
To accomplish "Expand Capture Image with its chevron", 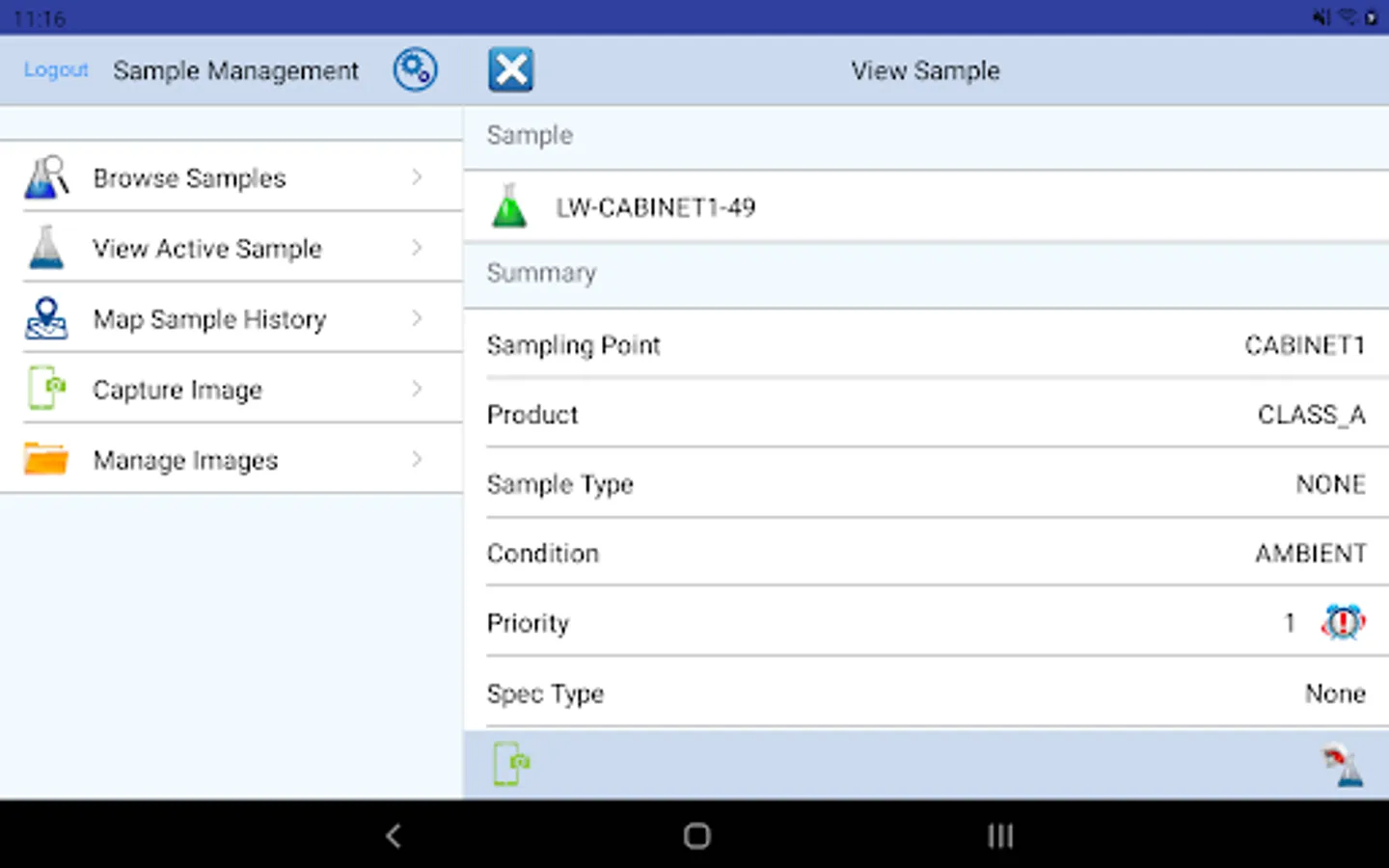I will [416, 389].
